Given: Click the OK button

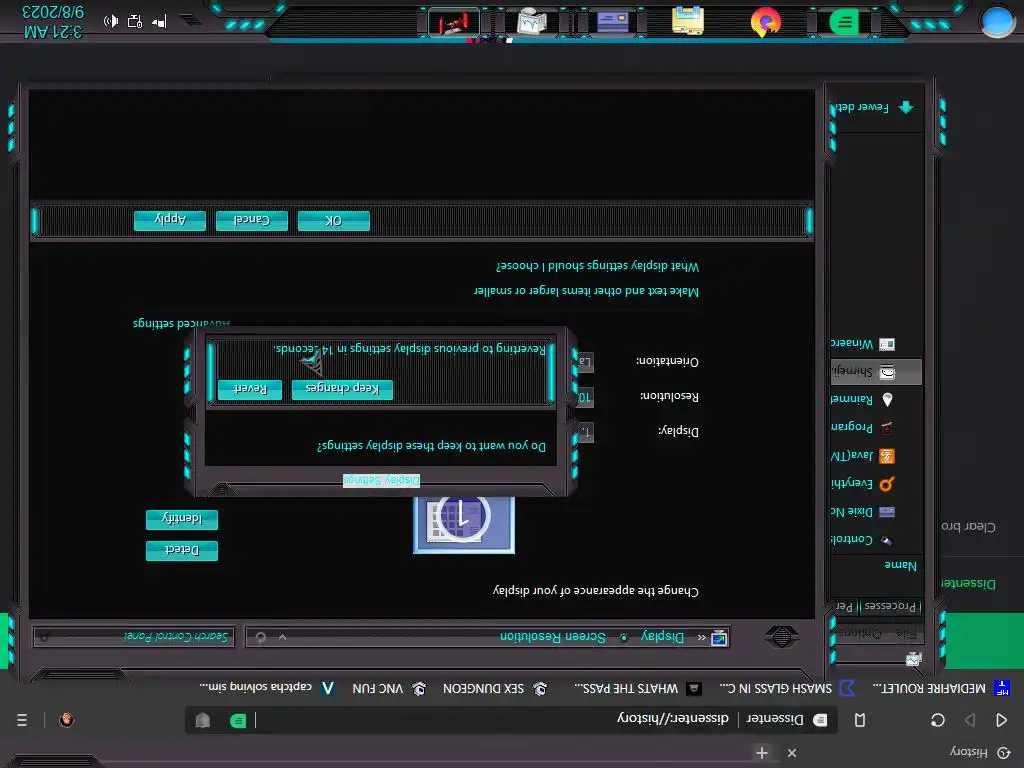Looking at the screenshot, I should click(334, 221).
